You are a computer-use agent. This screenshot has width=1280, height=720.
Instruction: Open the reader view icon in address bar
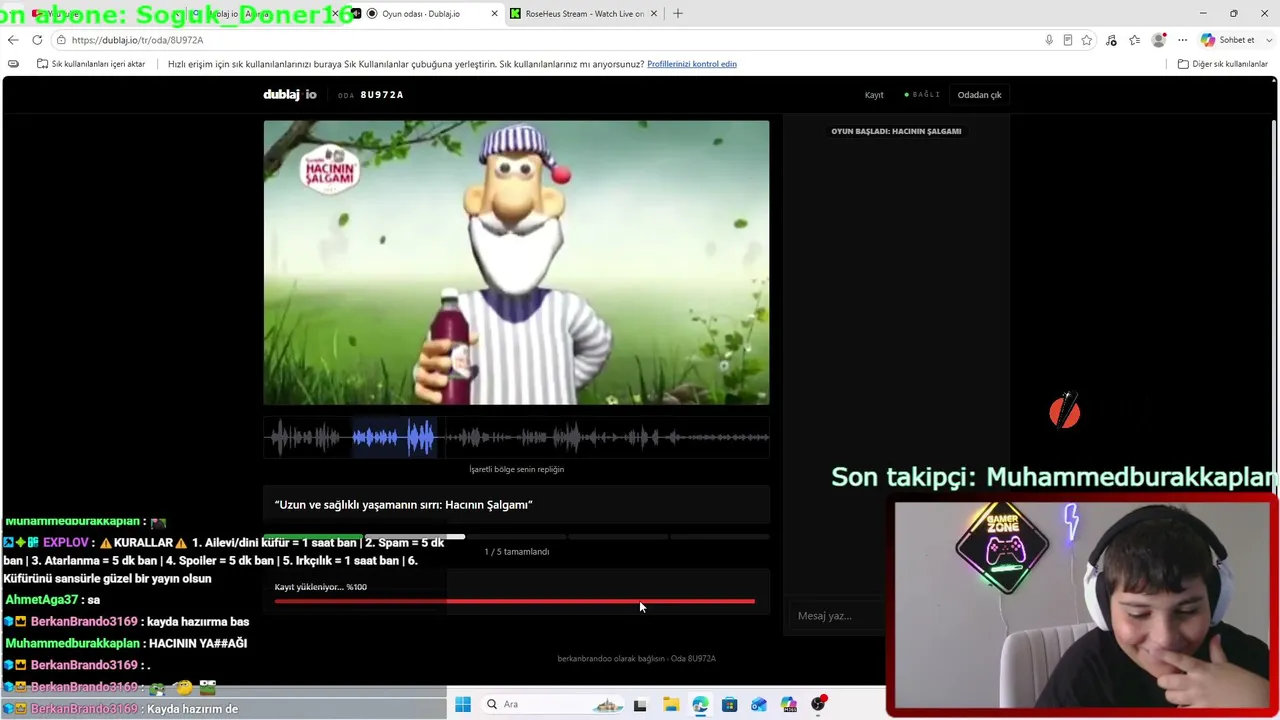click(1068, 40)
